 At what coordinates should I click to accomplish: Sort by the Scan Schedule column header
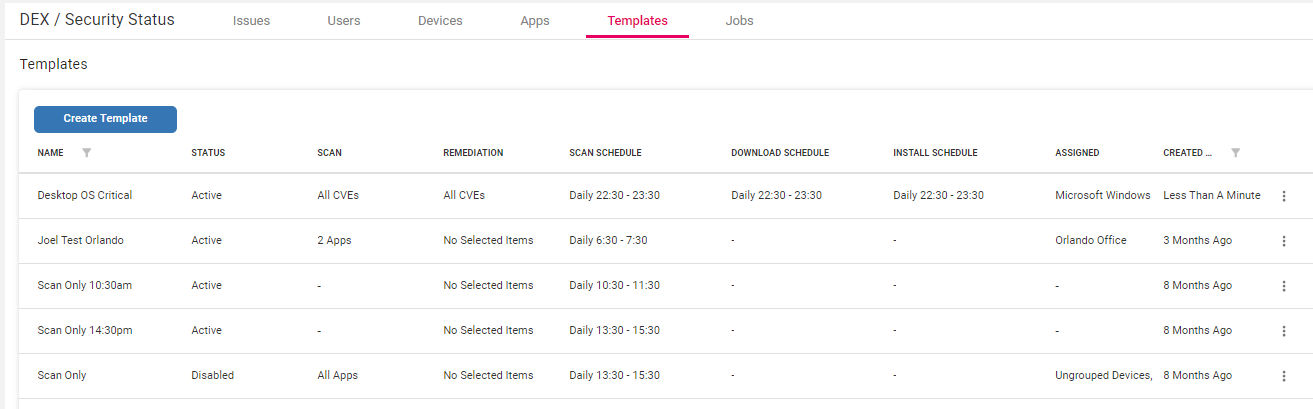[x=605, y=153]
